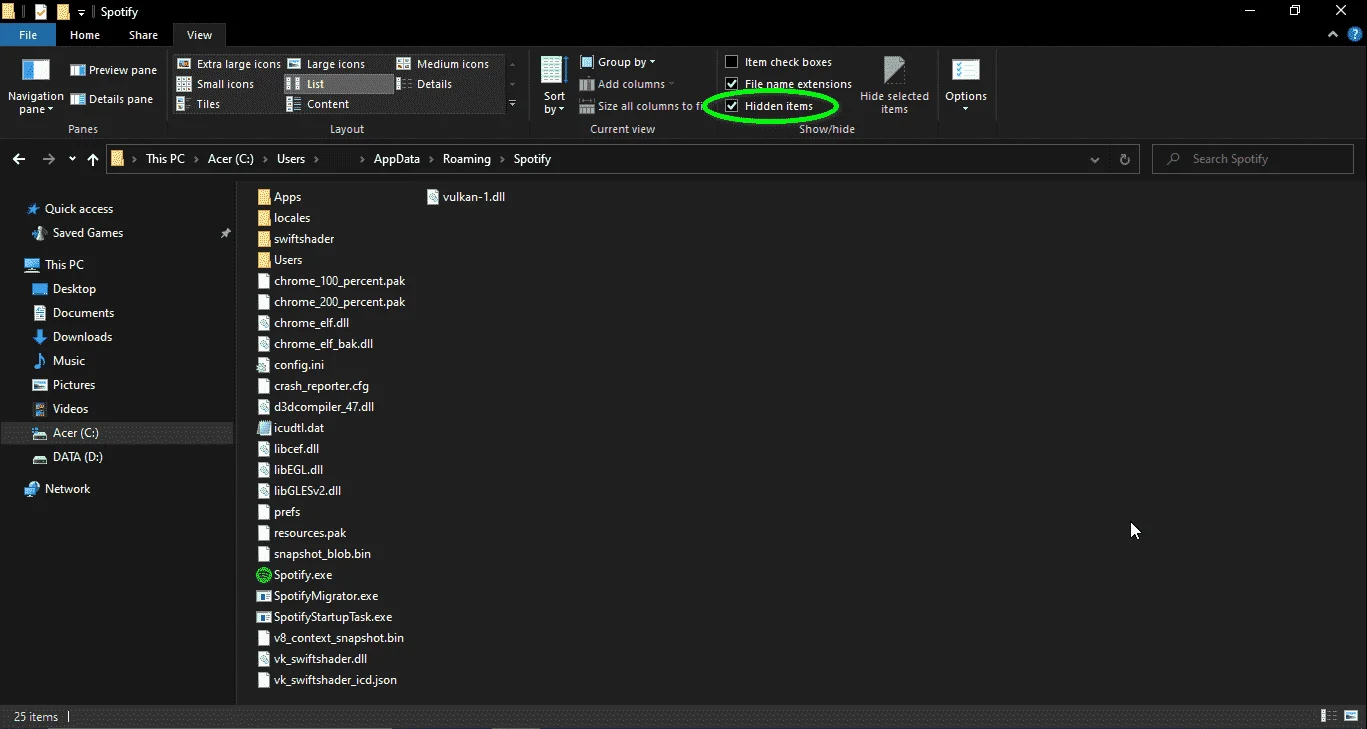Toggle File name extensions checkbox

789,84
